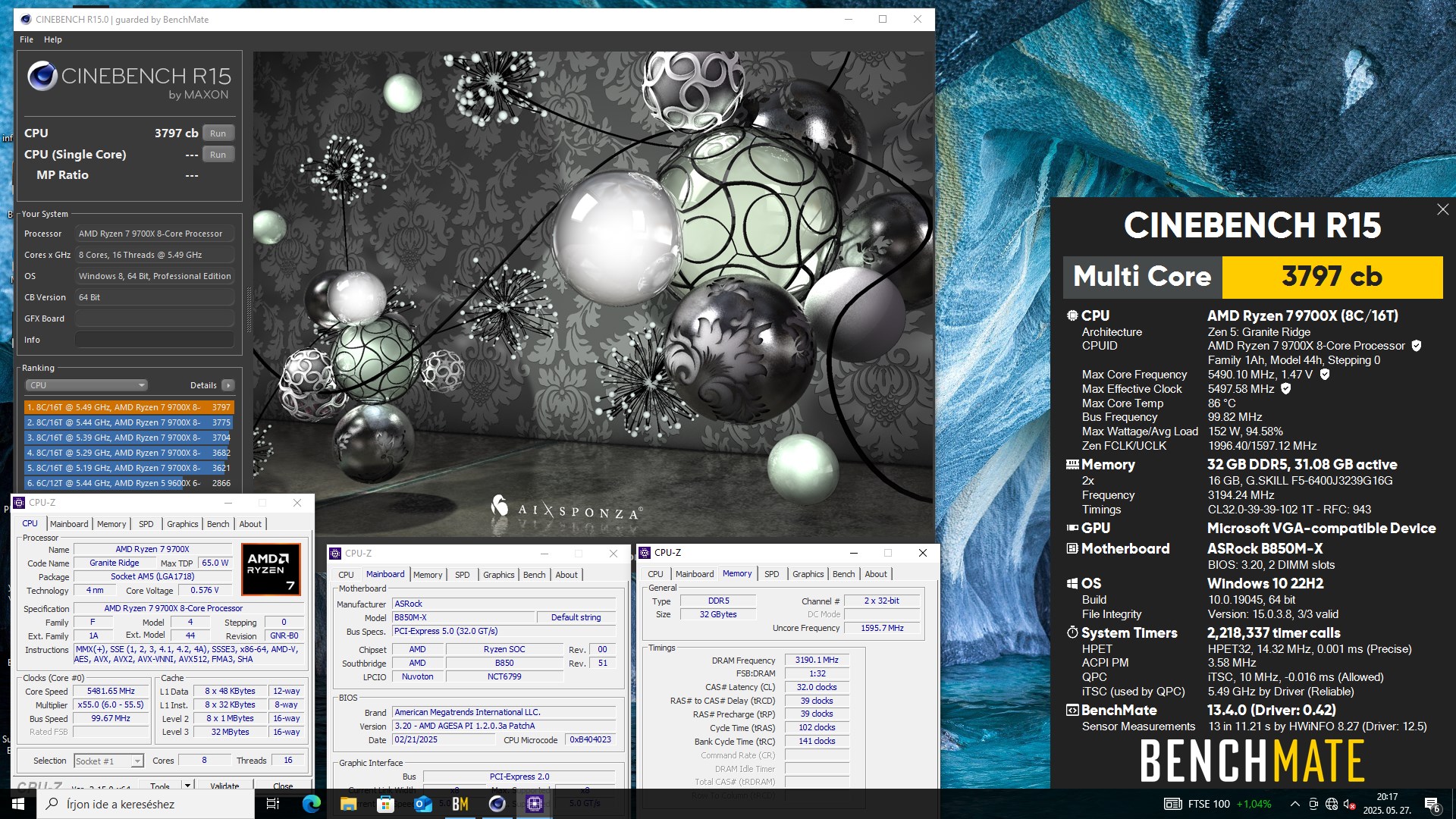Click the muted volume tray icon
Viewport: 1456px width, 819px height.
point(1350,804)
